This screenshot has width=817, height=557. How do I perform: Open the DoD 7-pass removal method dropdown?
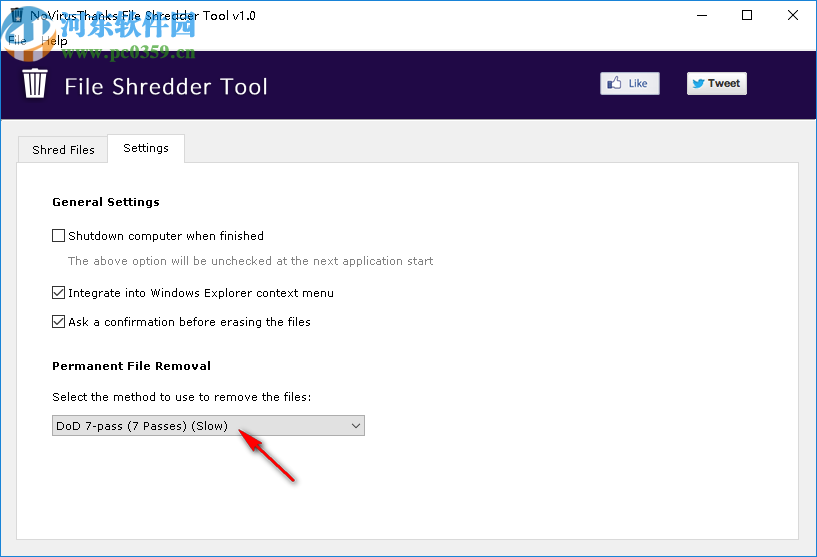(x=208, y=426)
